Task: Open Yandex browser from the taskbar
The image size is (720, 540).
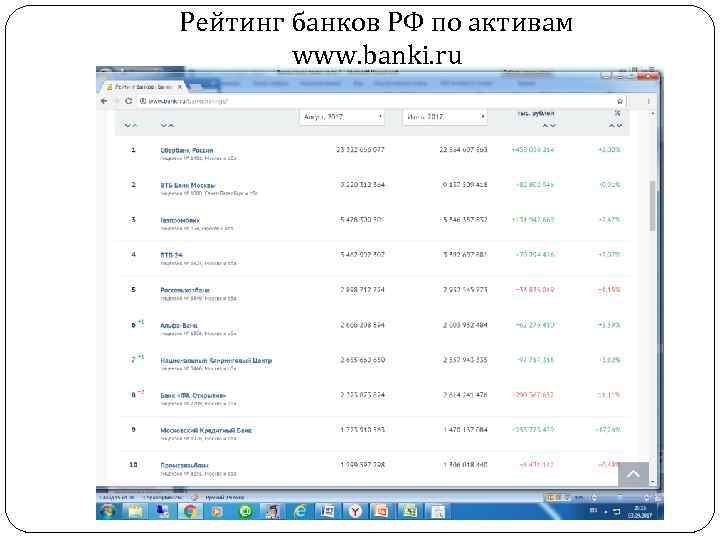Action: click(x=354, y=511)
